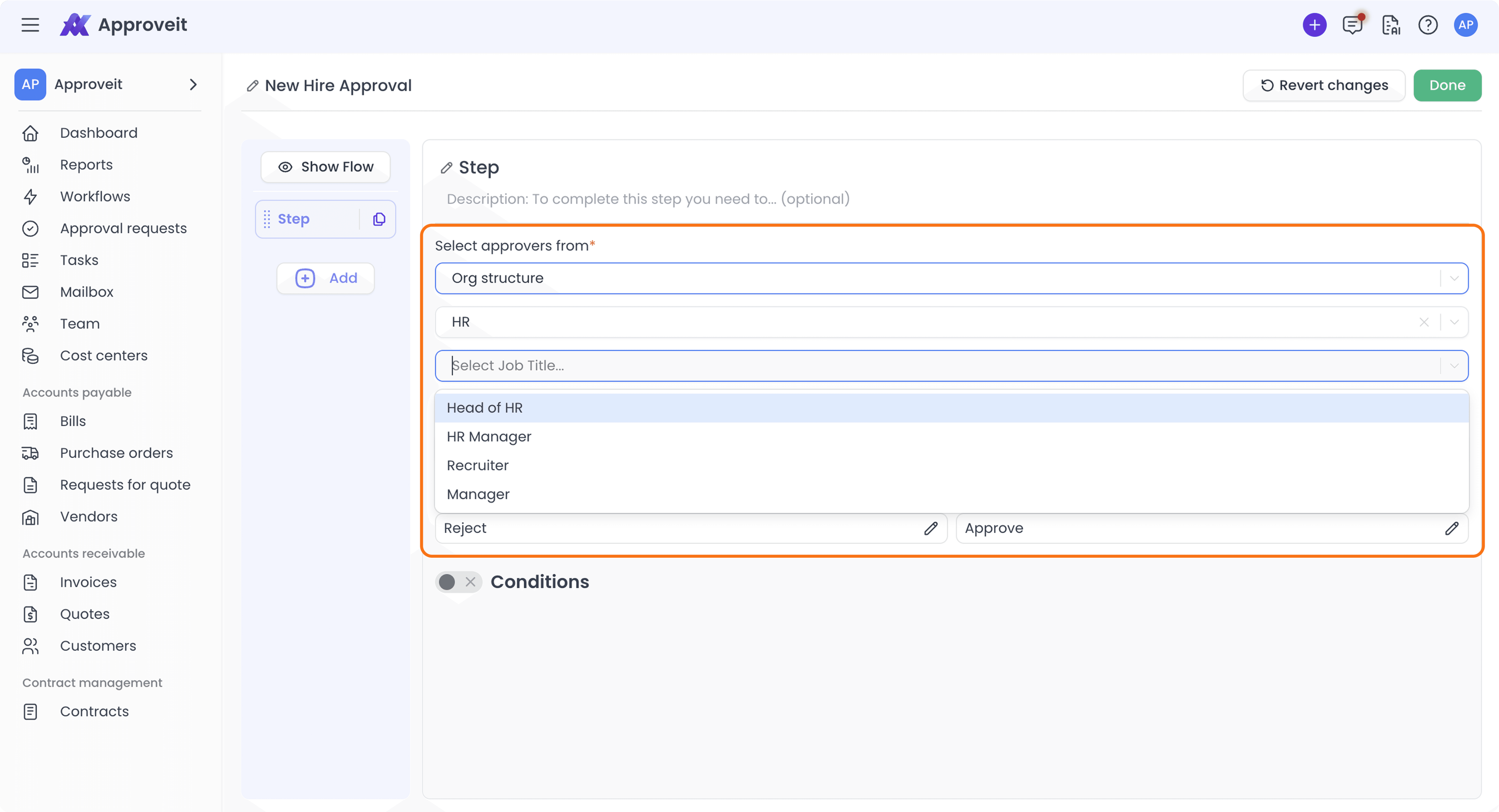This screenshot has width=1499, height=812.
Task: Click the green Done button
Action: 1447,86
